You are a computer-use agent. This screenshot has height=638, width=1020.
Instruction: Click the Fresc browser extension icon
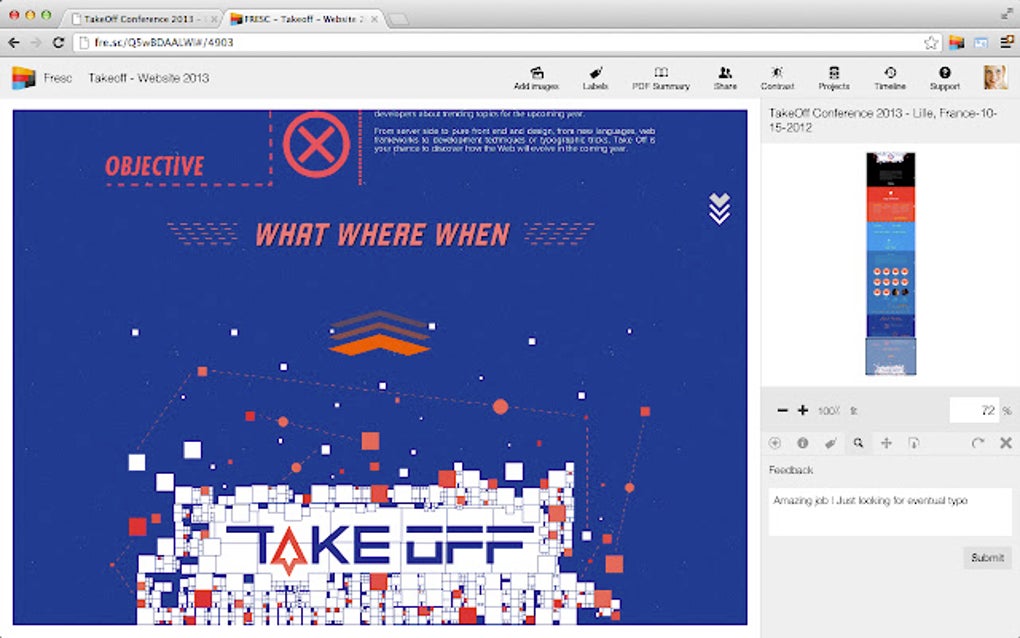pyautogui.click(x=956, y=42)
